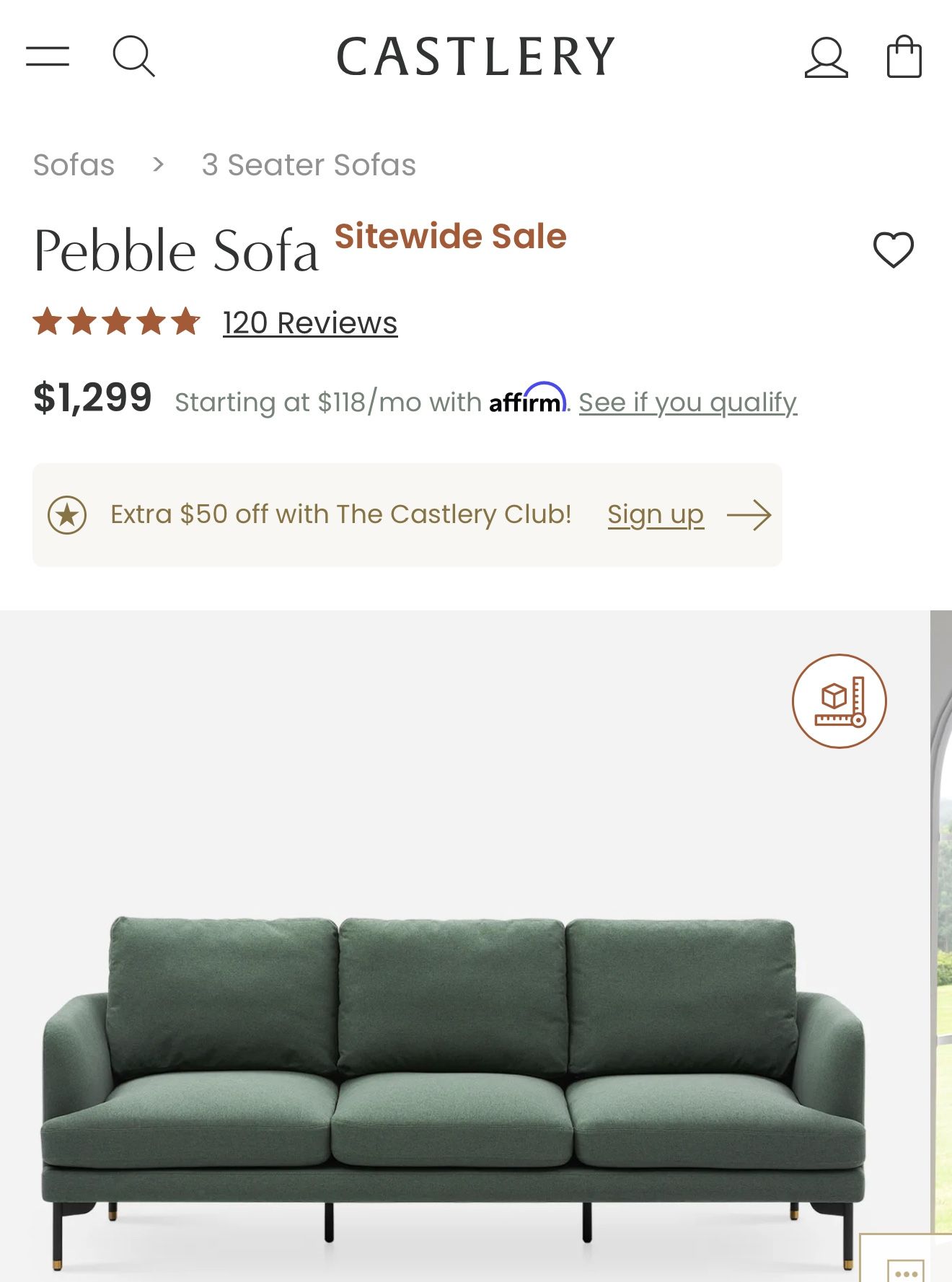This screenshot has height=1282, width=952.
Task: Click the Sitewide Sale label
Action: (x=451, y=237)
